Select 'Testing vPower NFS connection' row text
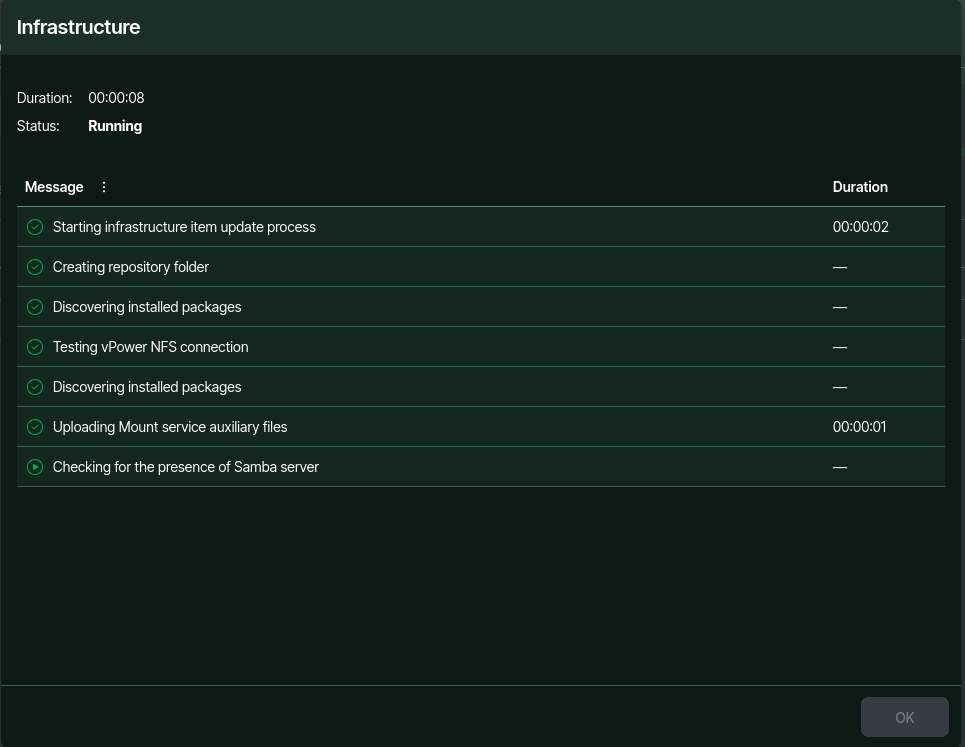The height and width of the screenshot is (747, 965). [150, 347]
